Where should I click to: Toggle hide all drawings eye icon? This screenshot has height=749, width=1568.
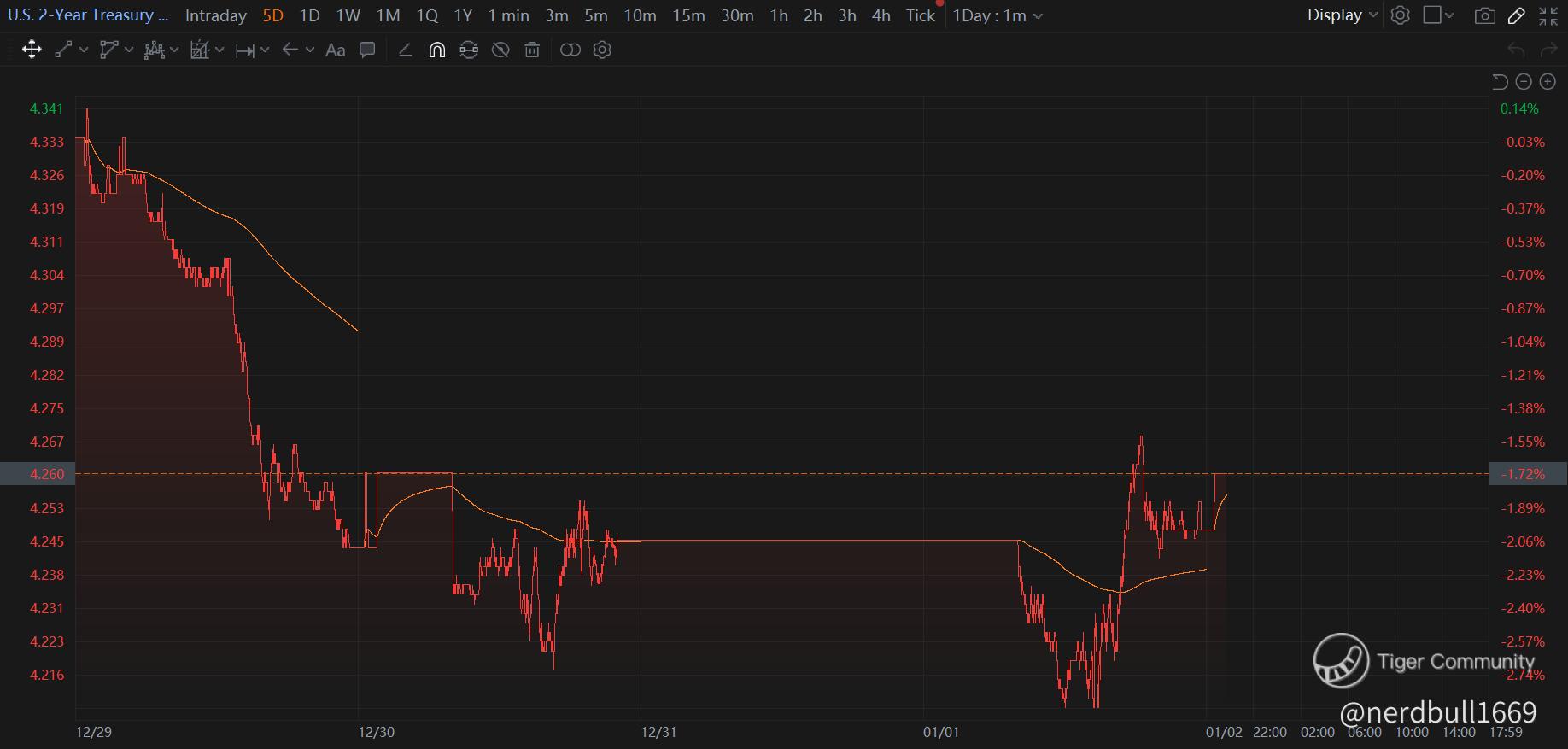(500, 50)
